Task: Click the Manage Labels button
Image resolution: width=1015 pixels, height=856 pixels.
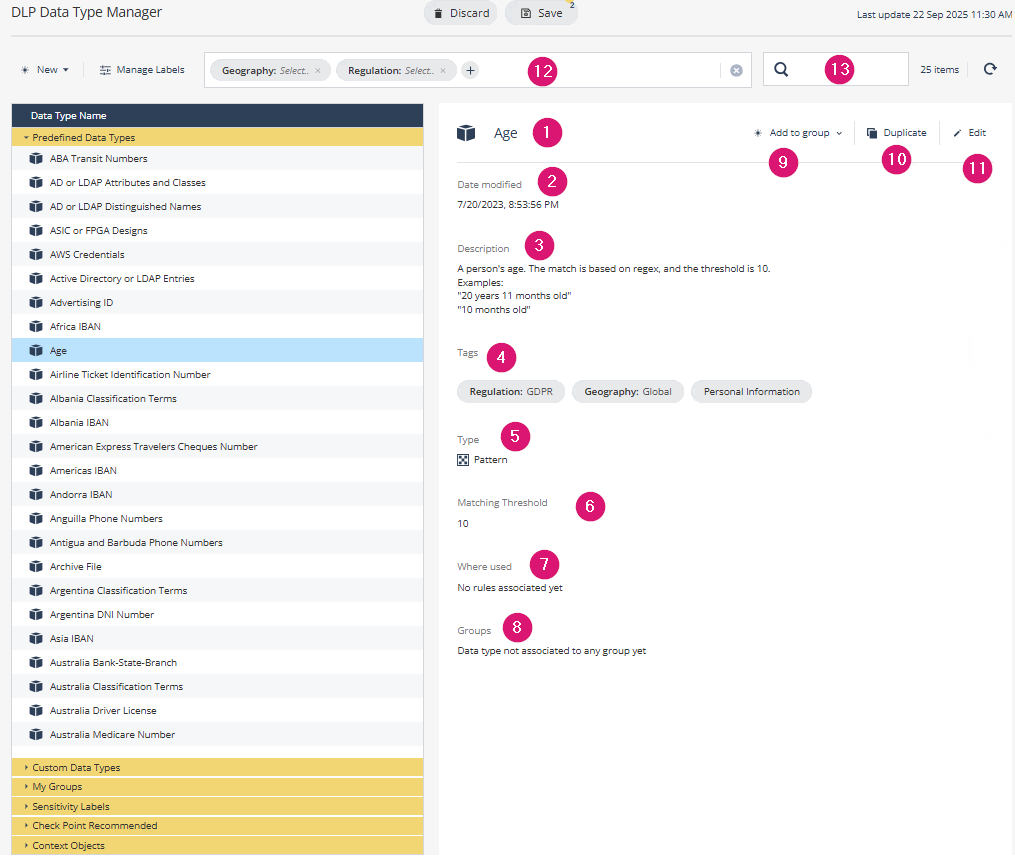Action: point(142,70)
